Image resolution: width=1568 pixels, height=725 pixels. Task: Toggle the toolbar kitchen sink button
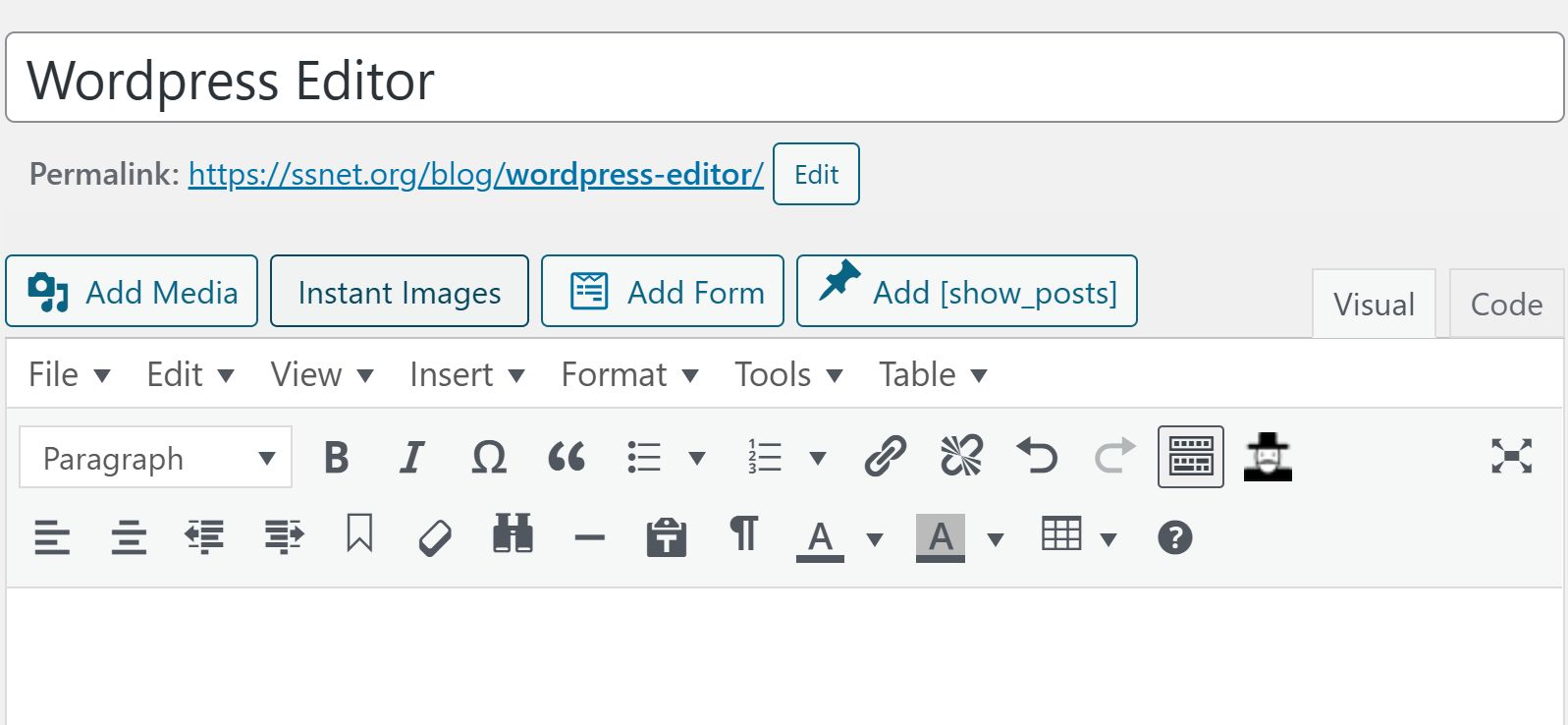coord(1190,457)
